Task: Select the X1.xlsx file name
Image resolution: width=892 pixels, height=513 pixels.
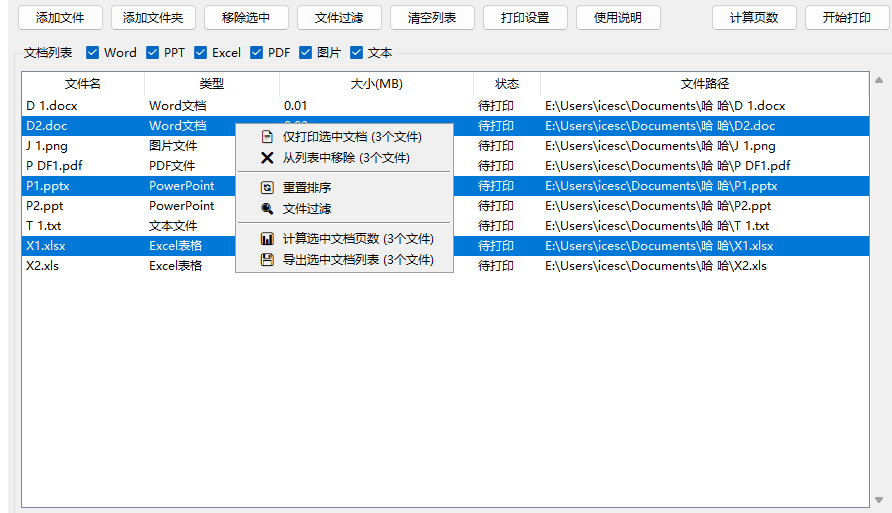Action: (x=46, y=246)
